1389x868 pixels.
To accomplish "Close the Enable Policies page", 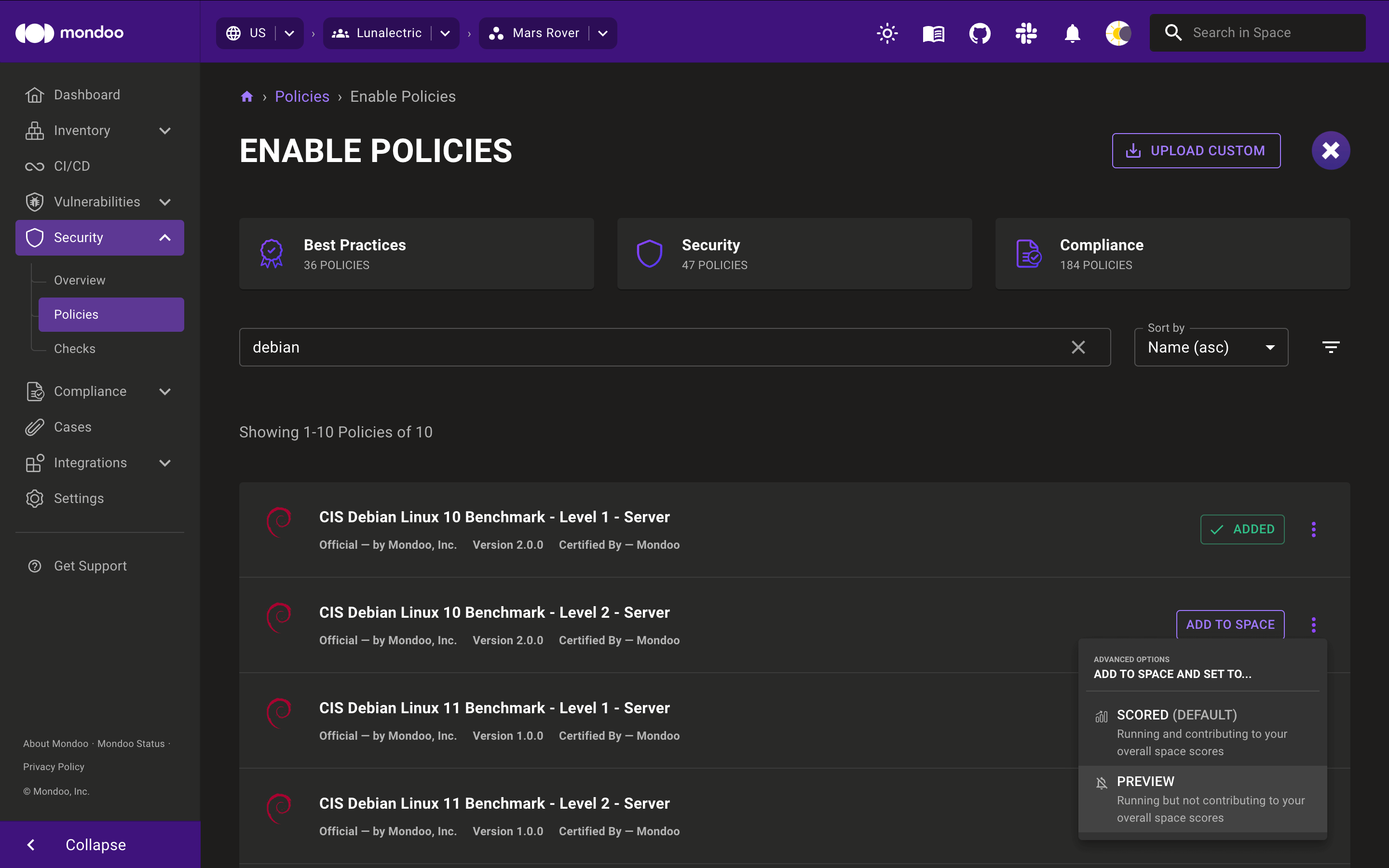I will pyautogui.click(x=1331, y=150).
